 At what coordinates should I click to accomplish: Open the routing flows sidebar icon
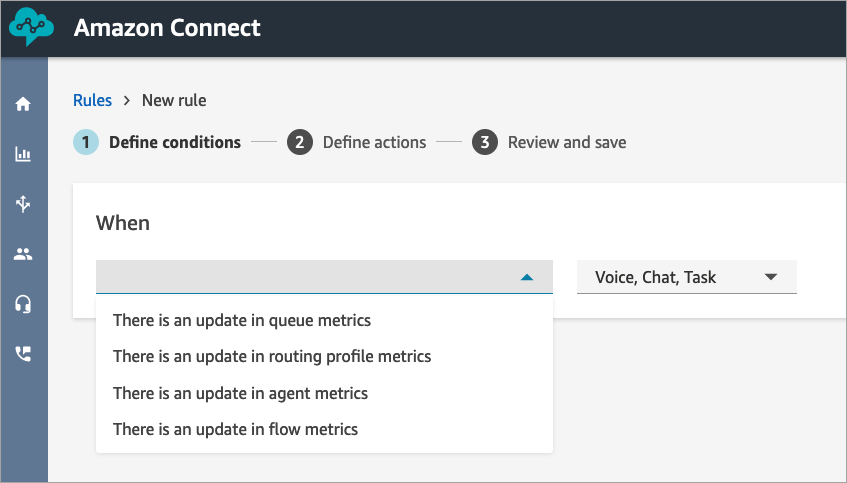point(23,204)
